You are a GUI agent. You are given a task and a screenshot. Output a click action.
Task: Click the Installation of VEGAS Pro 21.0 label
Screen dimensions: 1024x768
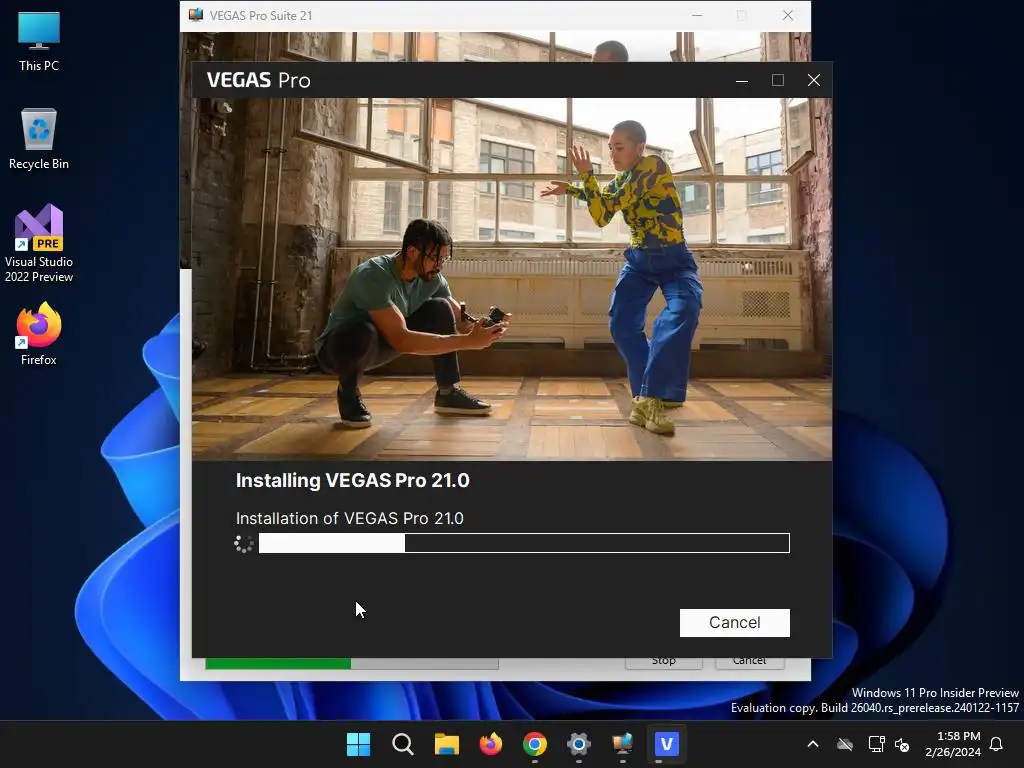tap(349, 519)
